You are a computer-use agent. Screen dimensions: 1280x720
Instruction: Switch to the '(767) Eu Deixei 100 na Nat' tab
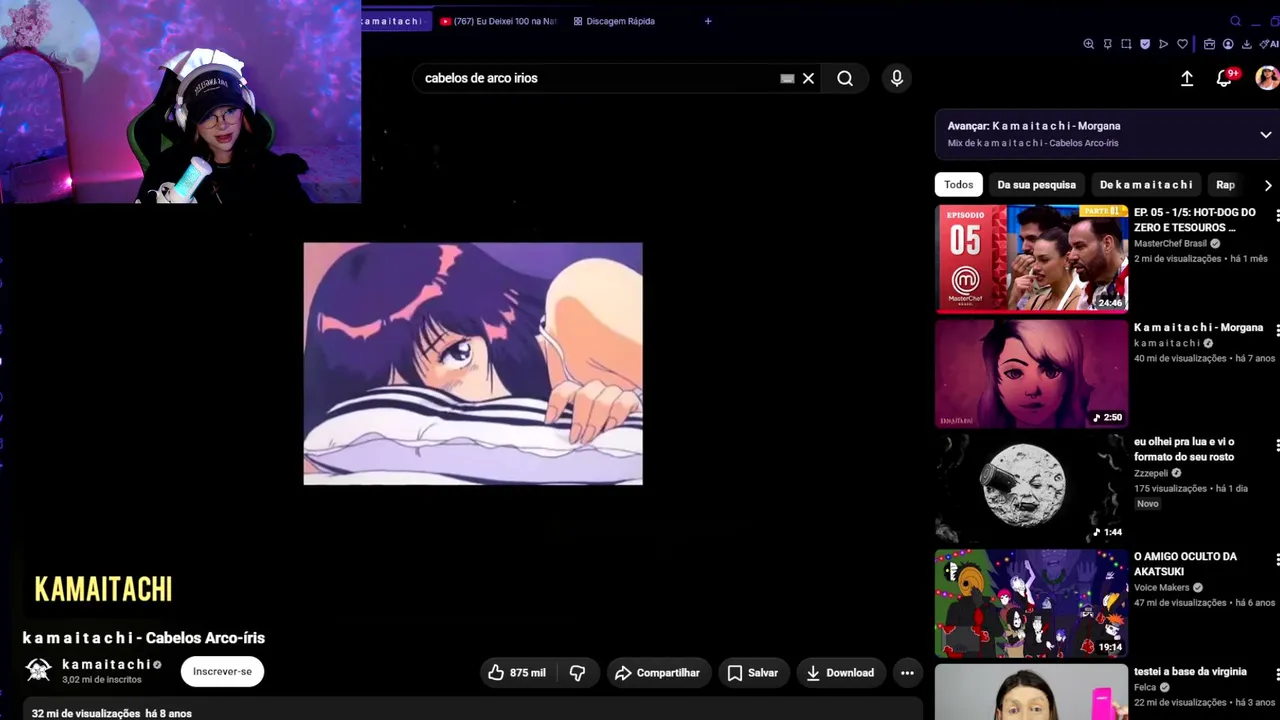498,21
